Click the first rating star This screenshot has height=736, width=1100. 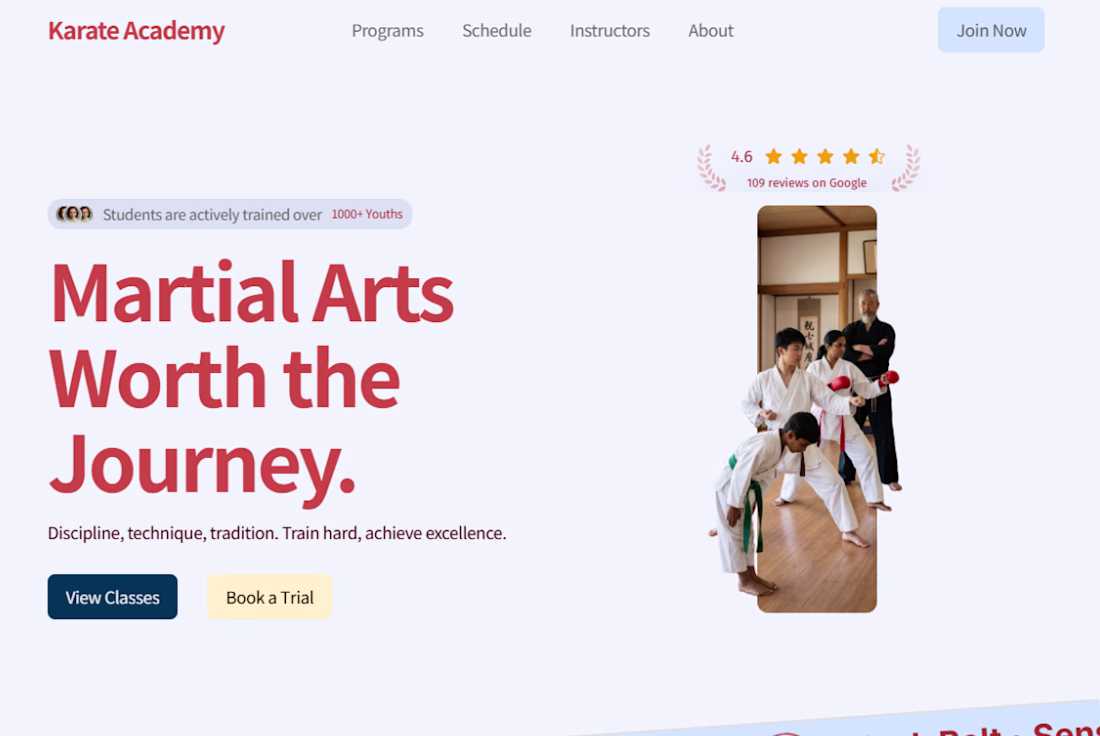(x=774, y=156)
